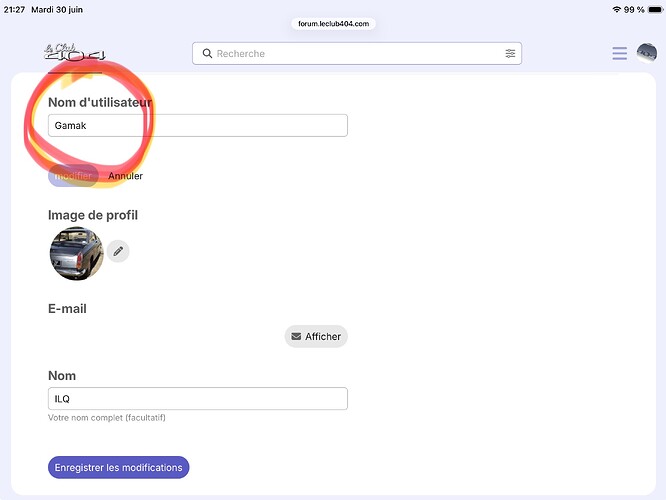The width and height of the screenshot is (666, 500).
Task: Open the hamburger menu
Action: tap(619, 54)
